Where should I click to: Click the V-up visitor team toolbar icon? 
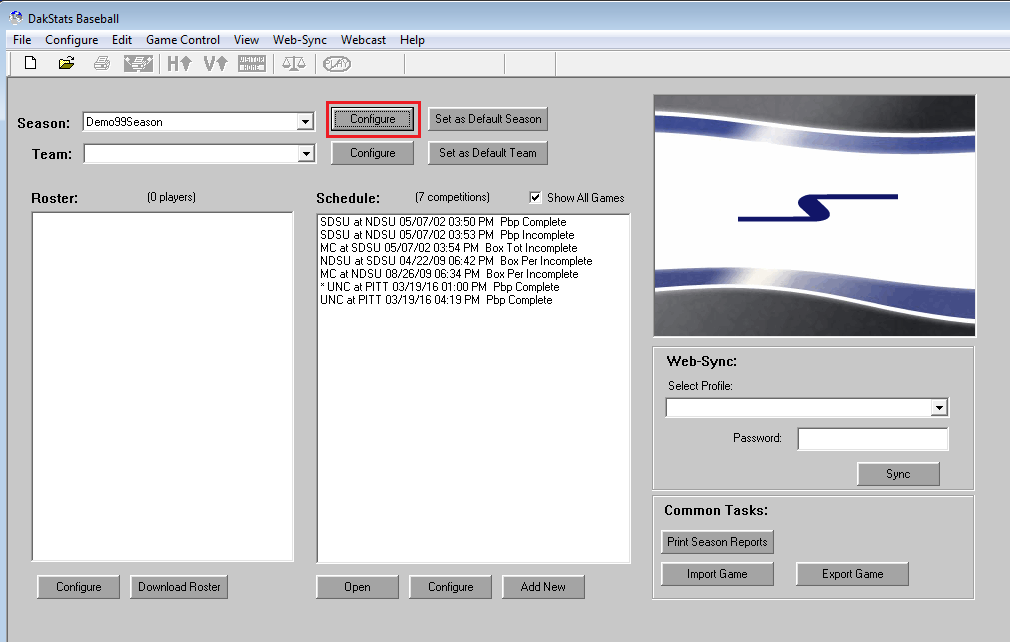(214, 62)
